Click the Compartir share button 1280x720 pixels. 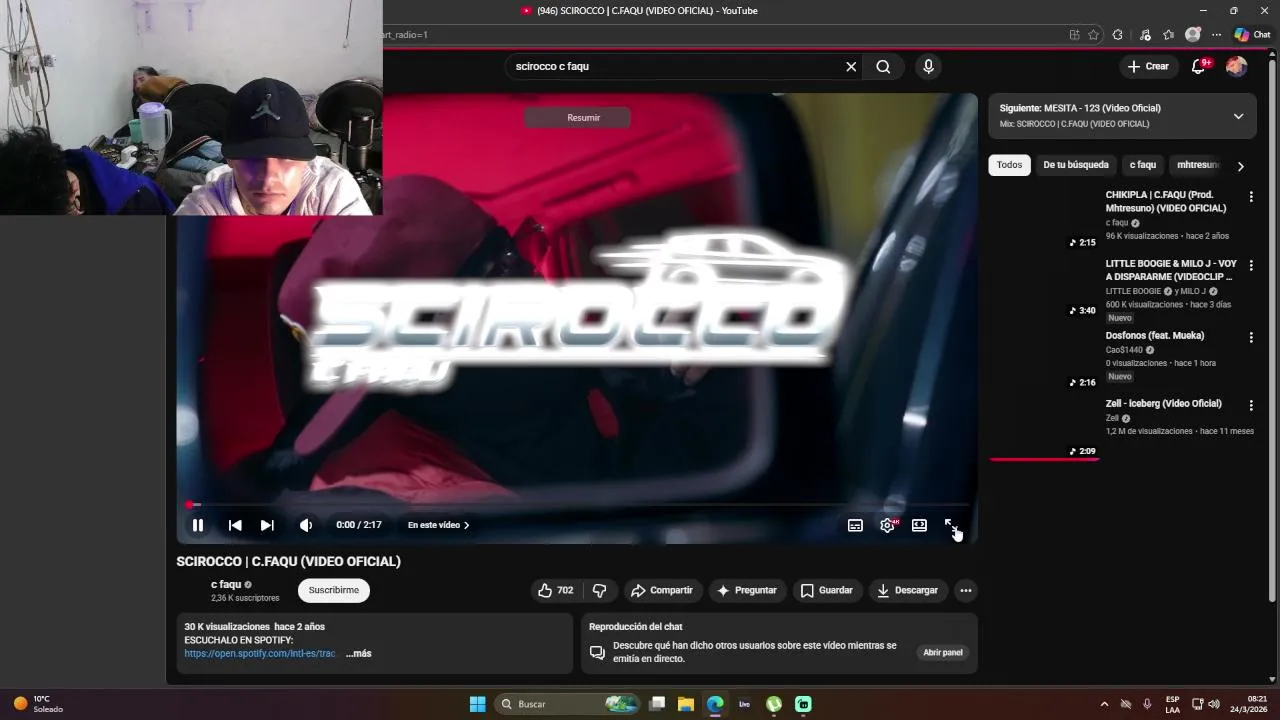tap(661, 591)
